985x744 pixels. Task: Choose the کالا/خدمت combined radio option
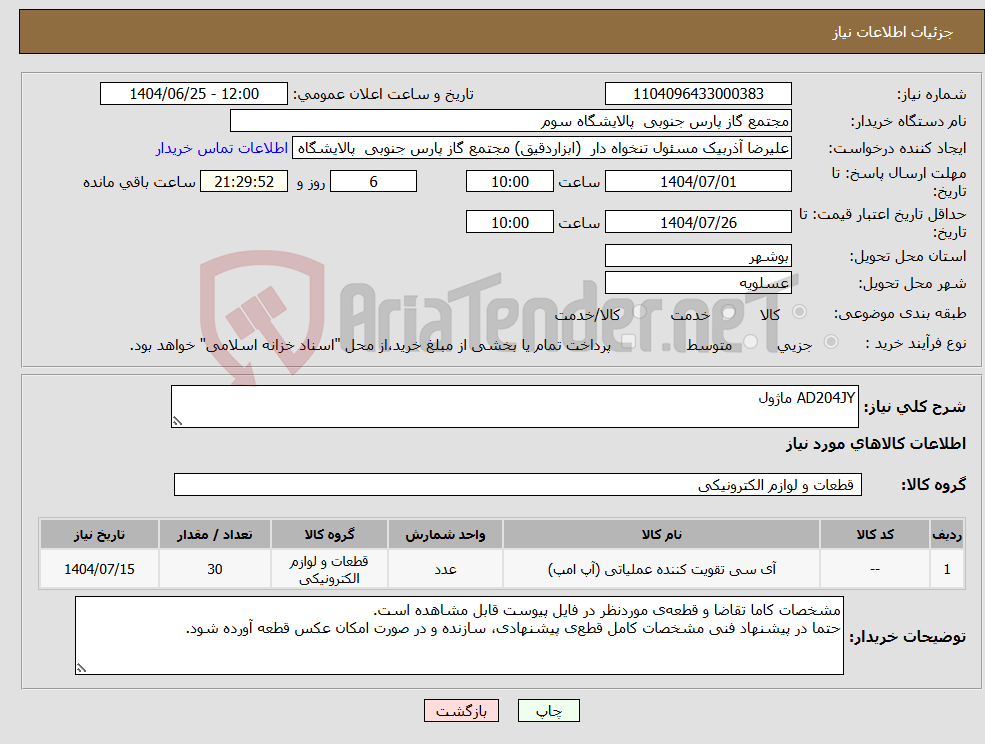[639, 312]
